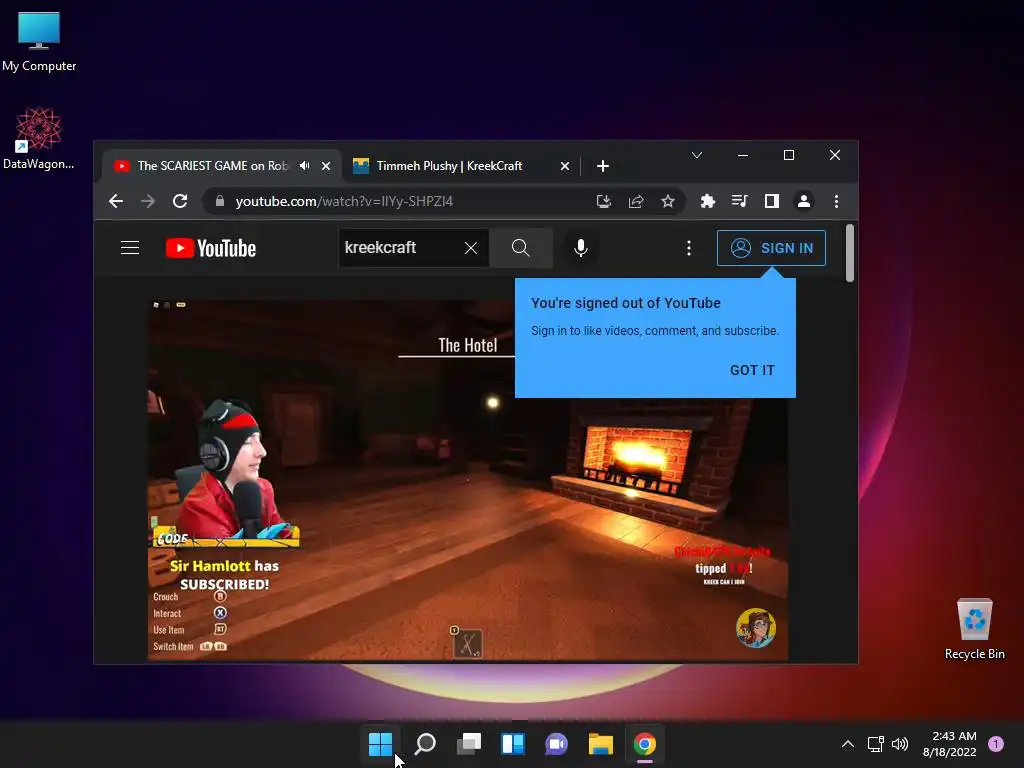
Task: Switch to The SCARIEST GAME YouTube tab
Action: click(212, 166)
